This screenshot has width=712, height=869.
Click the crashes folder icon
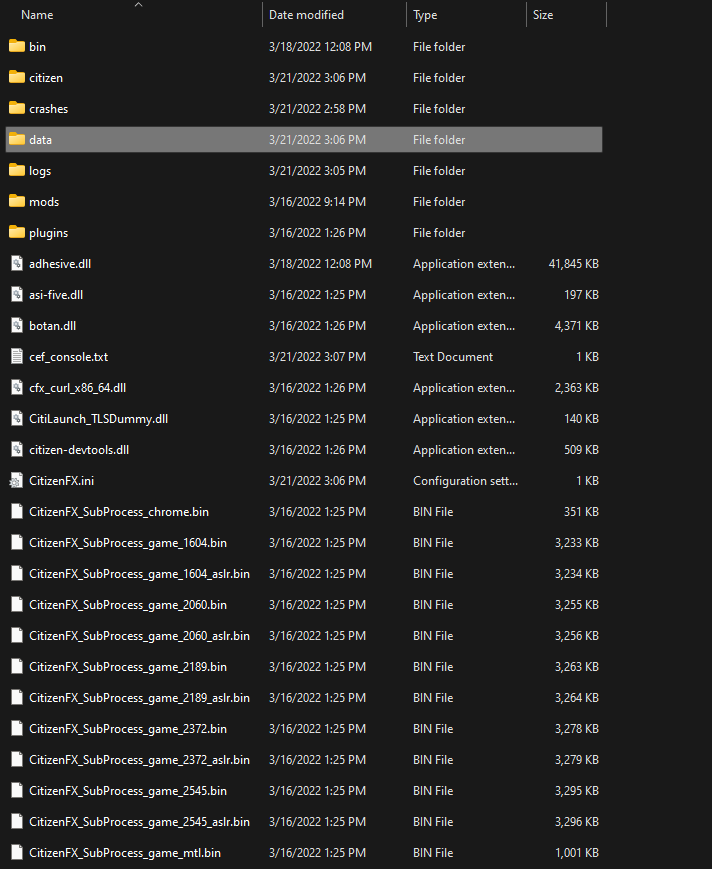(17, 108)
